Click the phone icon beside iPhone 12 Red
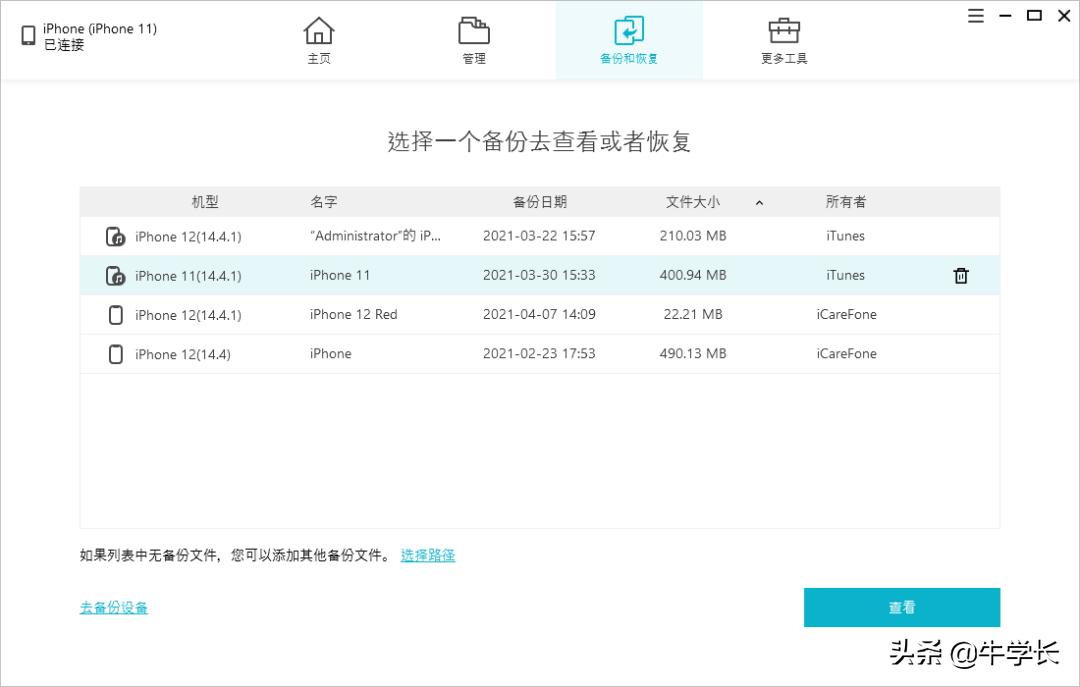Screen dimensions: 1080x687 (115, 314)
